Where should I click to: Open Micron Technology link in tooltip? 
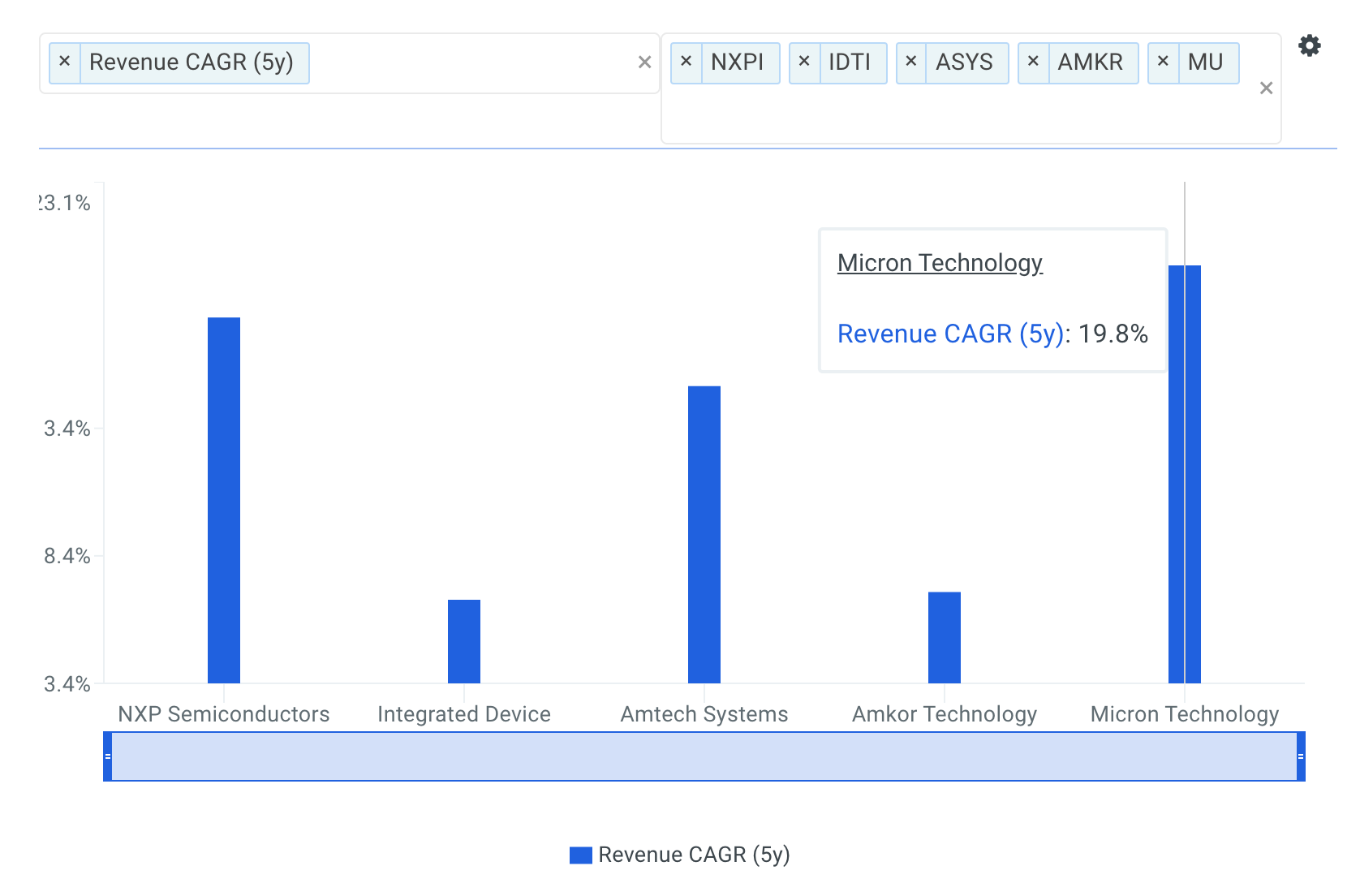(x=940, y=263)
